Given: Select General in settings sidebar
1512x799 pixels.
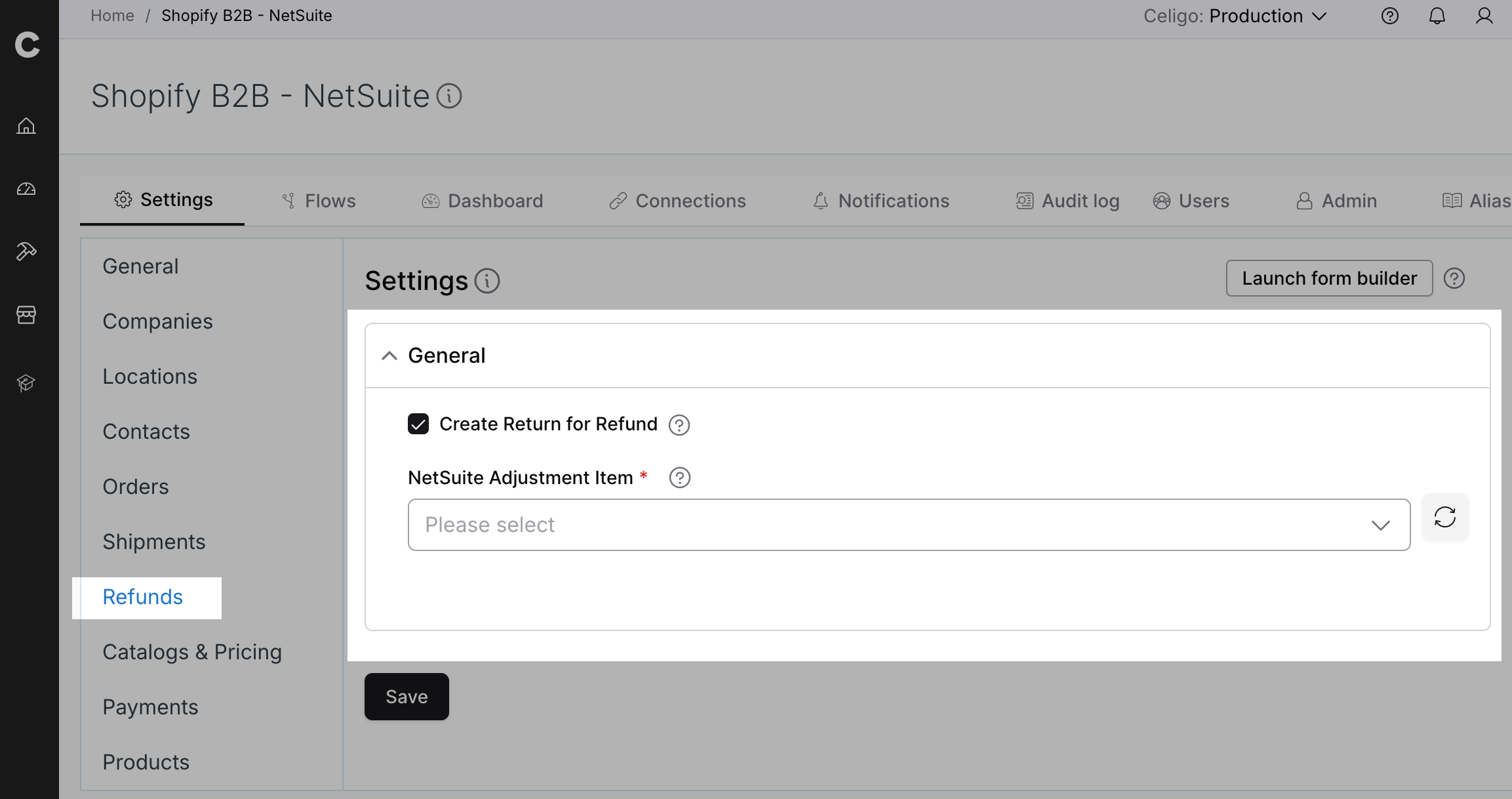Looking at the screenshot, I should coord(140,266).
